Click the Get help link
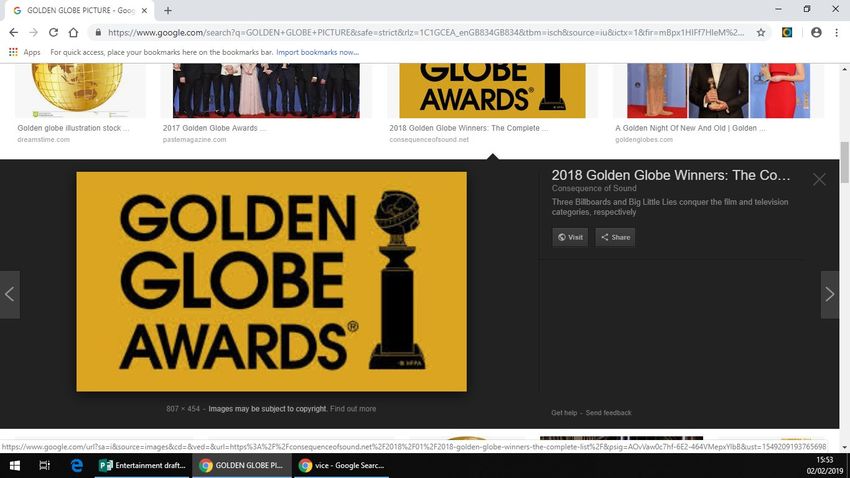The image size is (850, 478). pyautogui.click(x=564, y=412)
